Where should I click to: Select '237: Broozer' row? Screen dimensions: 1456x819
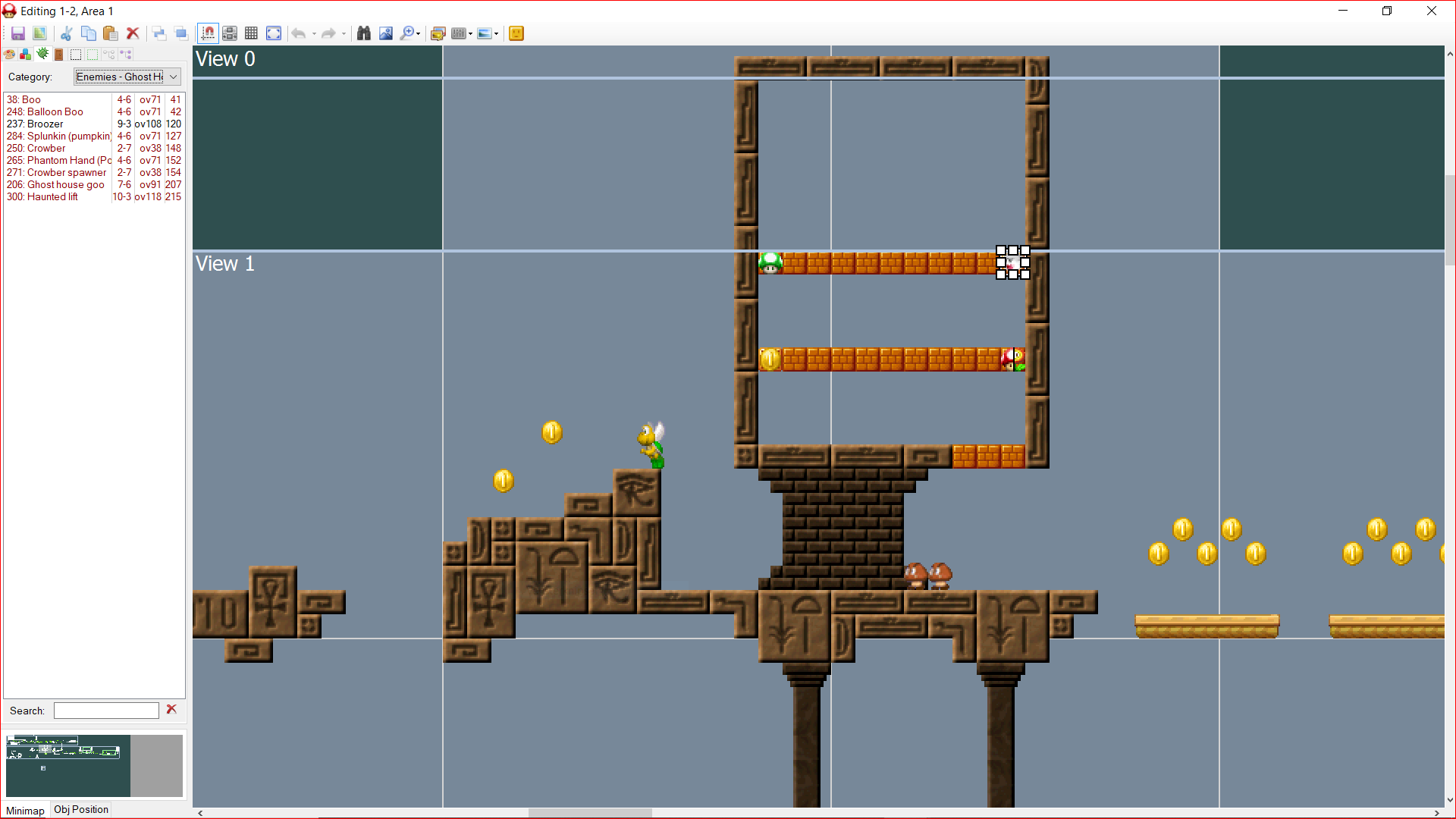click(94, 124)
